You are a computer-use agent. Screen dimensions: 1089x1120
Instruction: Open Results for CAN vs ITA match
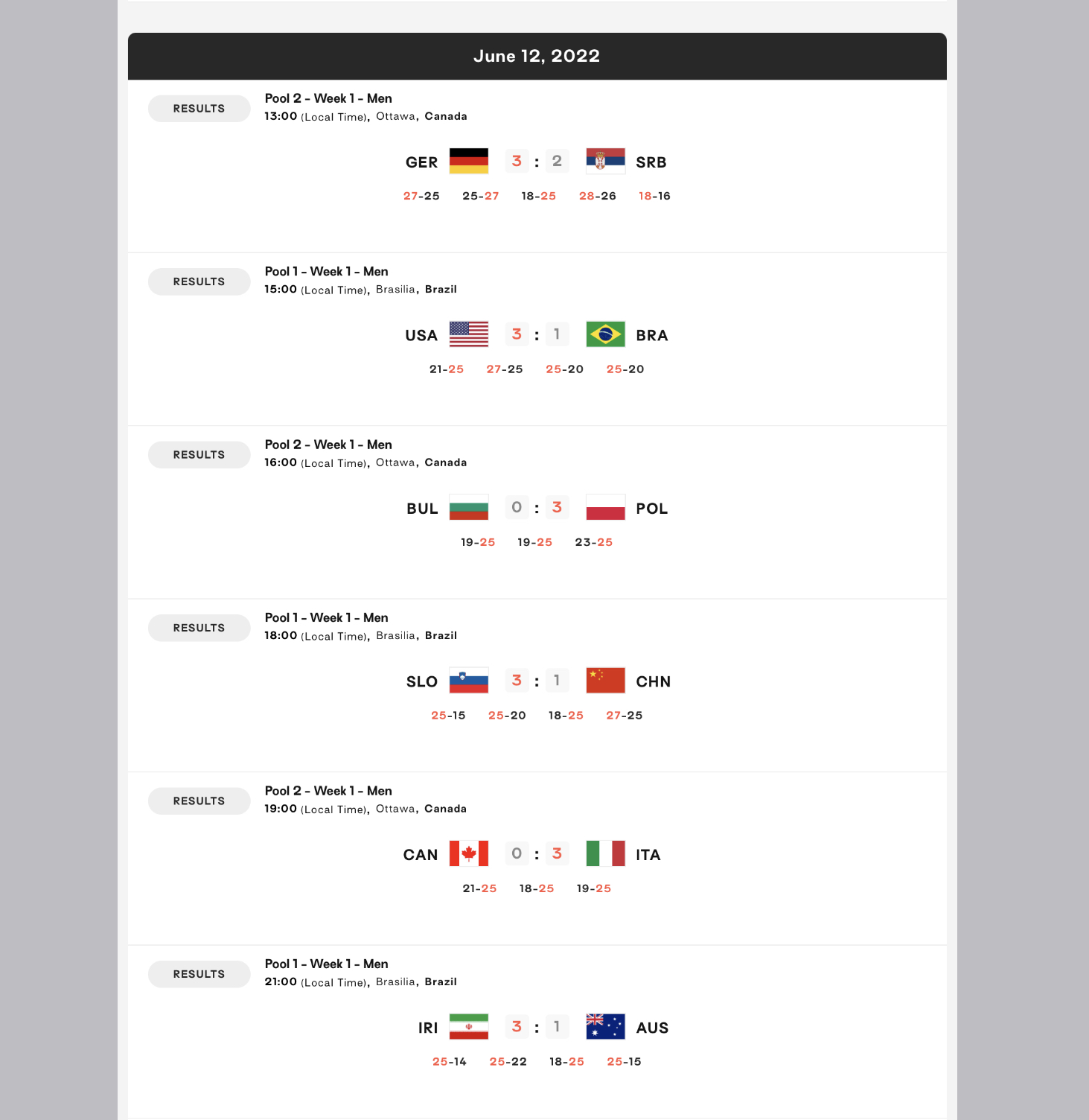pyautogui.click(x=199, y=801)
